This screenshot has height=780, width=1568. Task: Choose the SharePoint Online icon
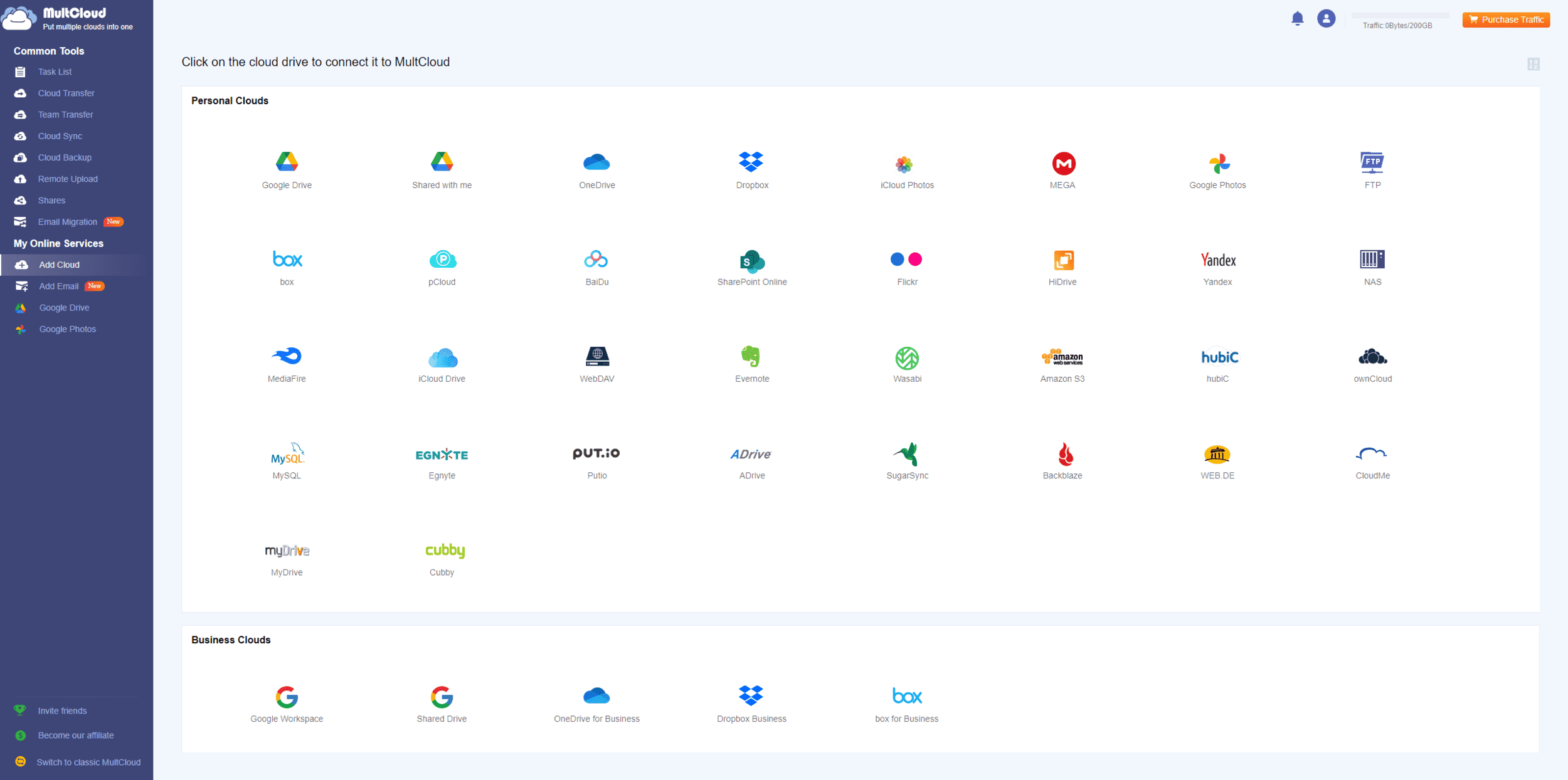(x=751, y=261)
